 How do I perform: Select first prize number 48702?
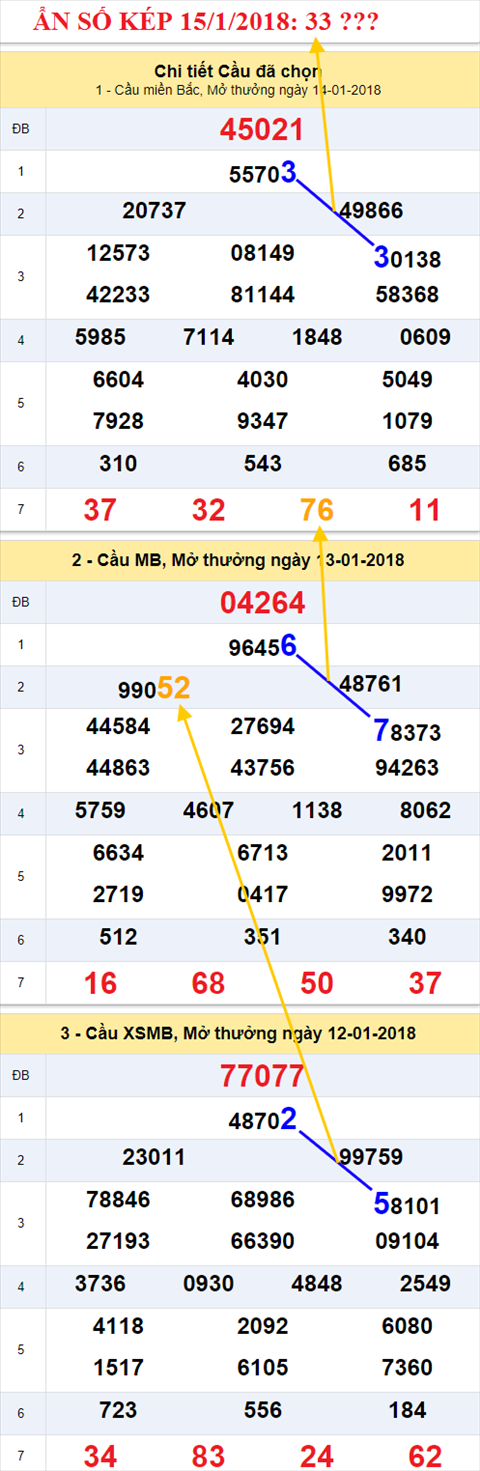pyautogui.click(x=263, y=1120)
